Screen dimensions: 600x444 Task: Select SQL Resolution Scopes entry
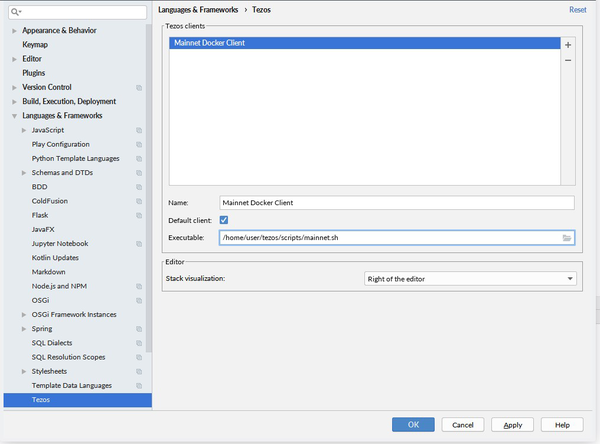68,357
